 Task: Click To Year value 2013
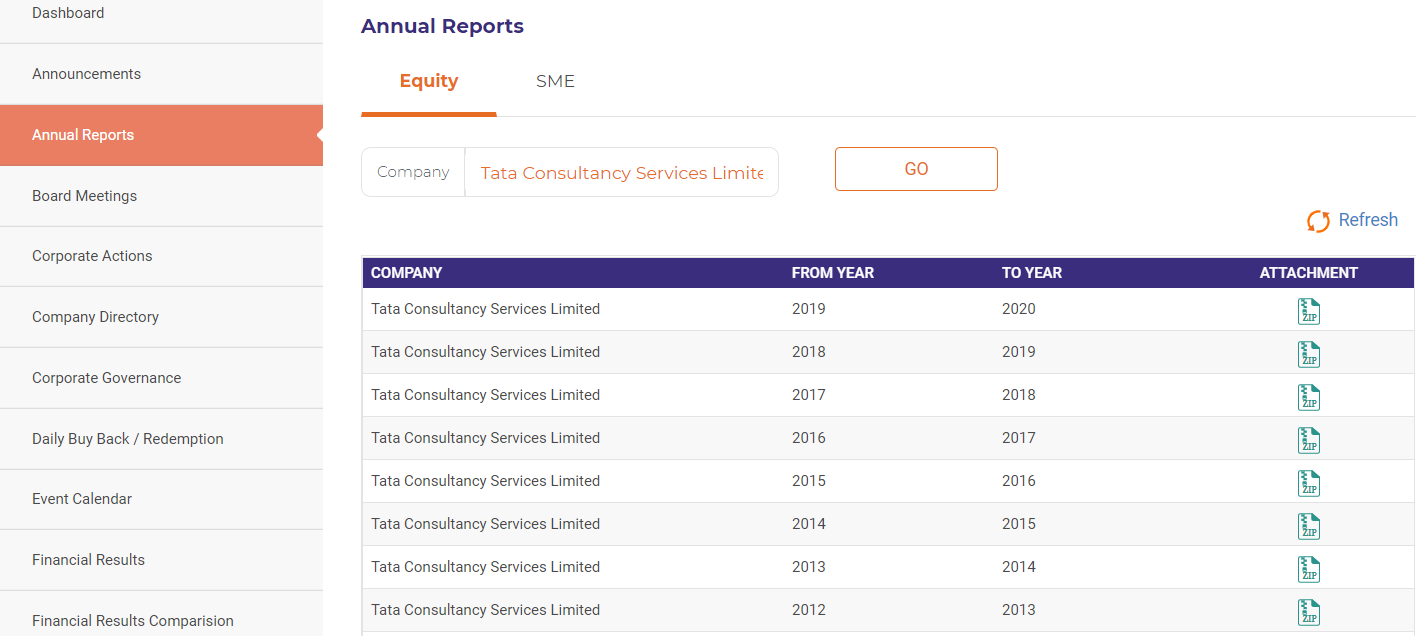tap(1019, 610)
